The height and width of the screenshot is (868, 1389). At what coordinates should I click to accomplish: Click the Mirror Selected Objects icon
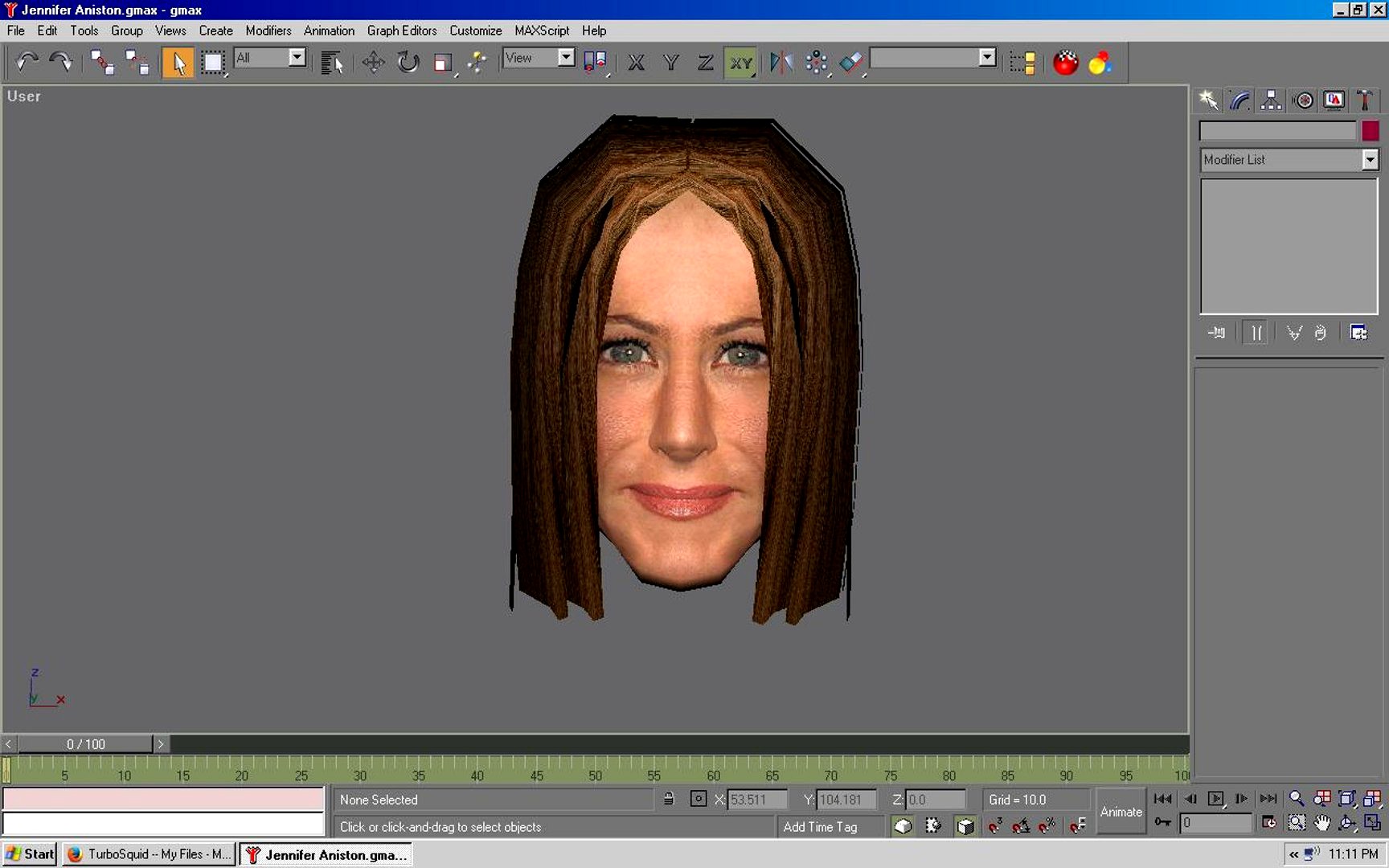point(781,62)
